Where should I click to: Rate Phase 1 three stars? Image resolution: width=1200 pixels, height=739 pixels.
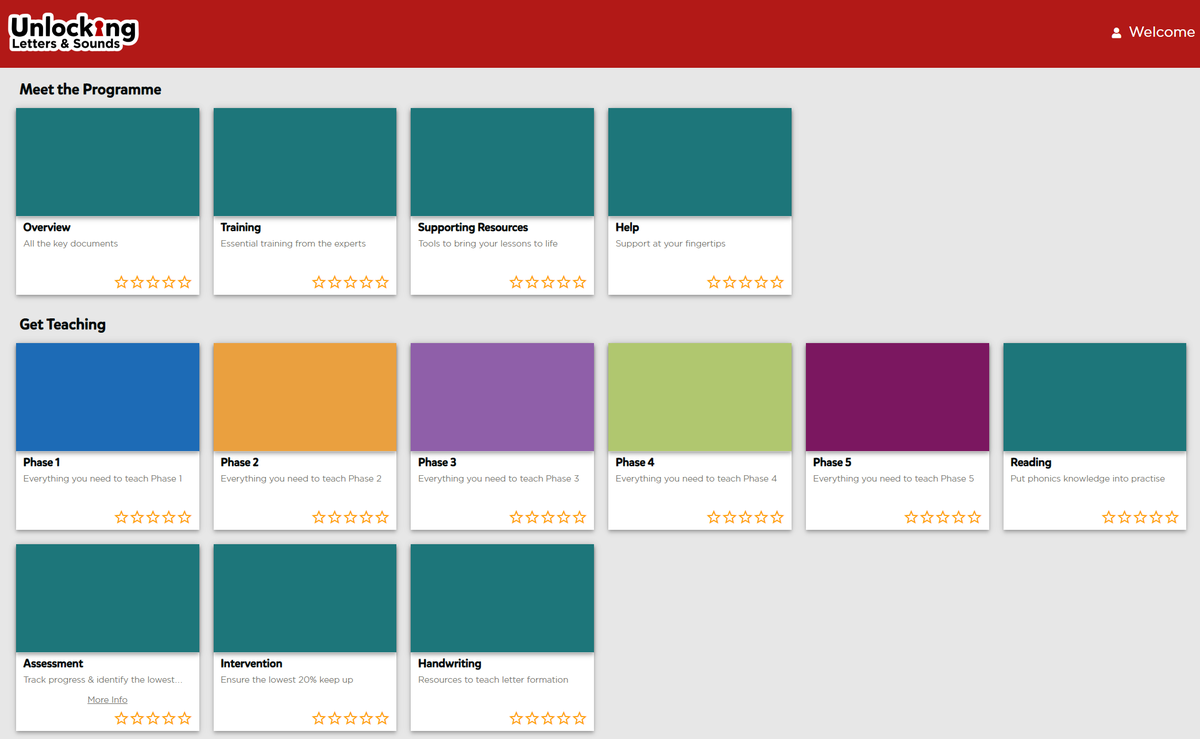pyautogui.click(x=153, y=518)
